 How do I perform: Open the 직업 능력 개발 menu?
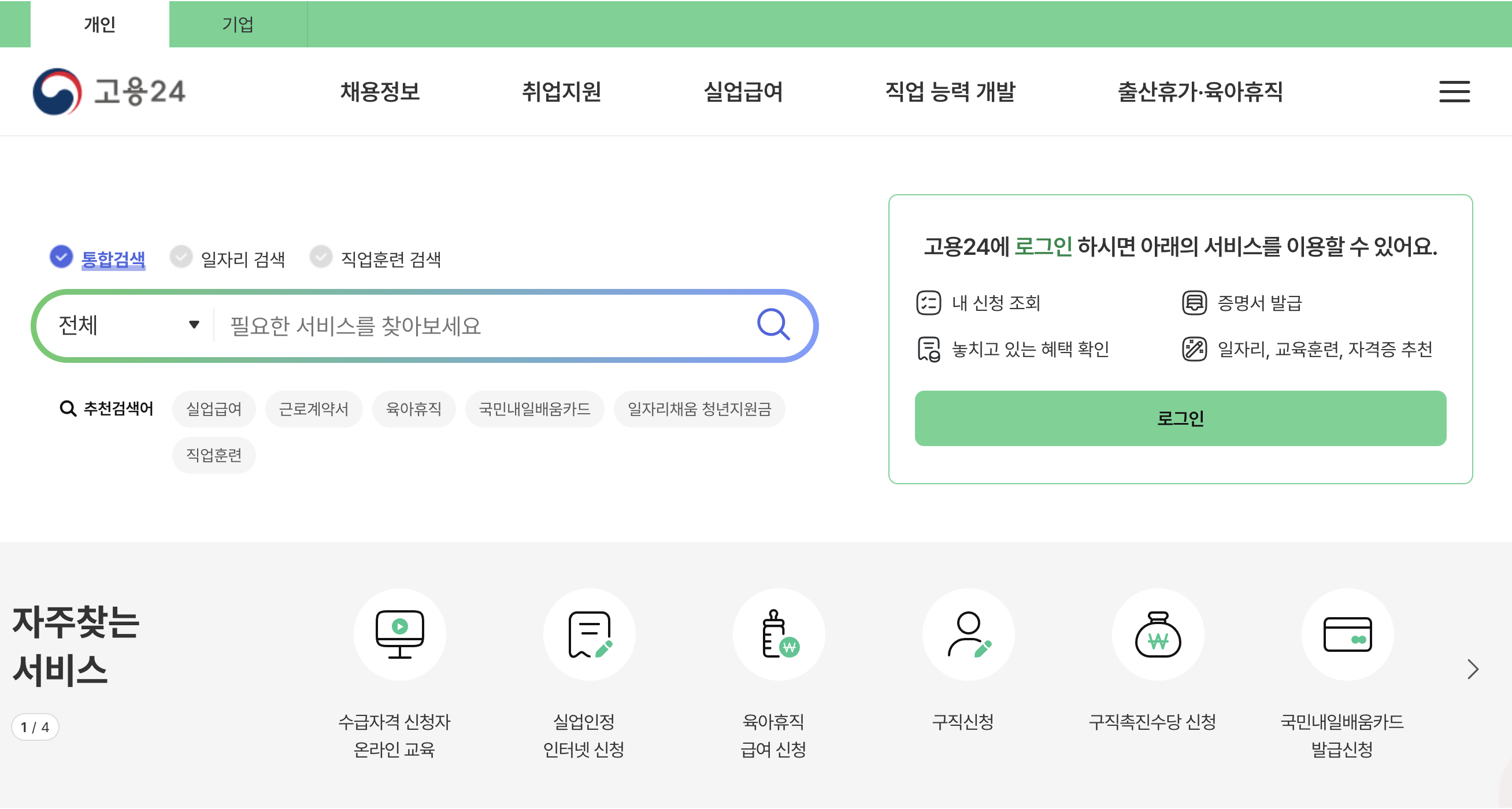950,91
